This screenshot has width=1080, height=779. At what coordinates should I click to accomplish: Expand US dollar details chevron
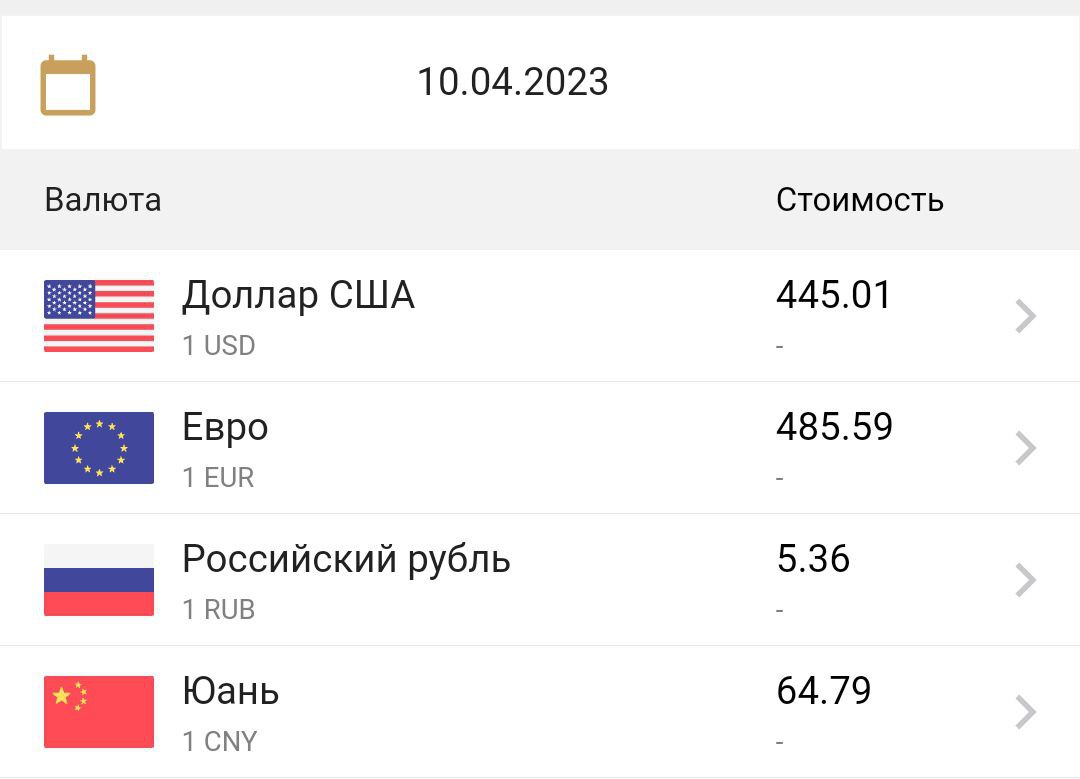click(x=1025, y=316)
